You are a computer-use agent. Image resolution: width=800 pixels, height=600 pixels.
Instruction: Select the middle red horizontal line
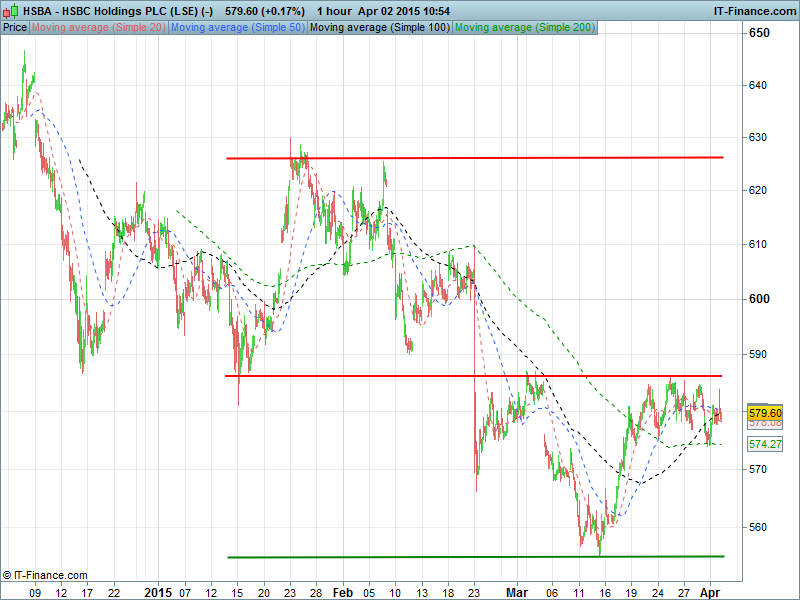click(474, 376)
